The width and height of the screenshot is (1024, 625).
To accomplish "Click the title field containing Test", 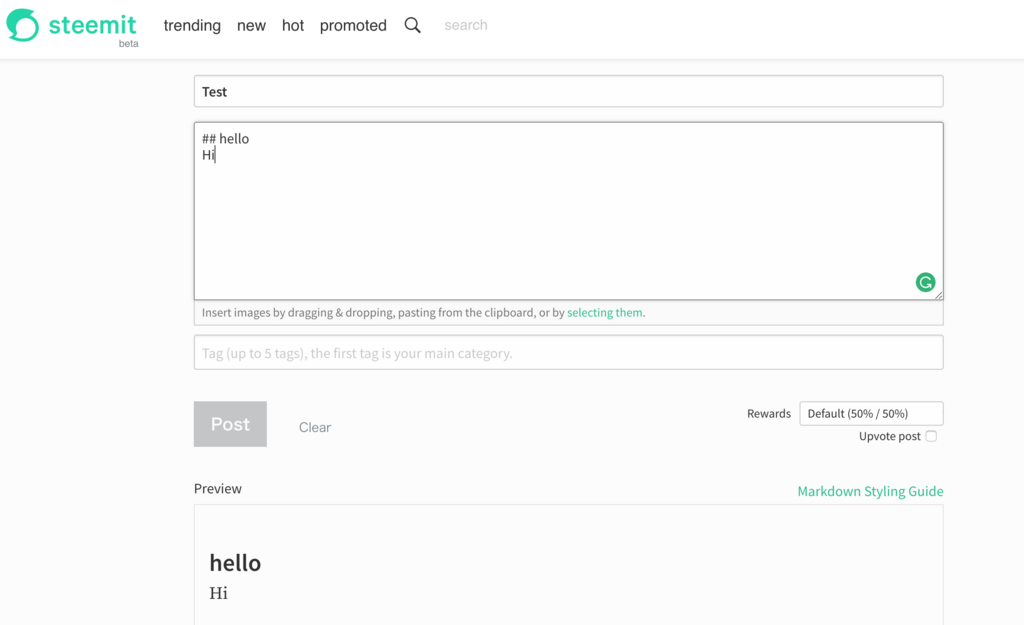I will [x=568, y=91].
